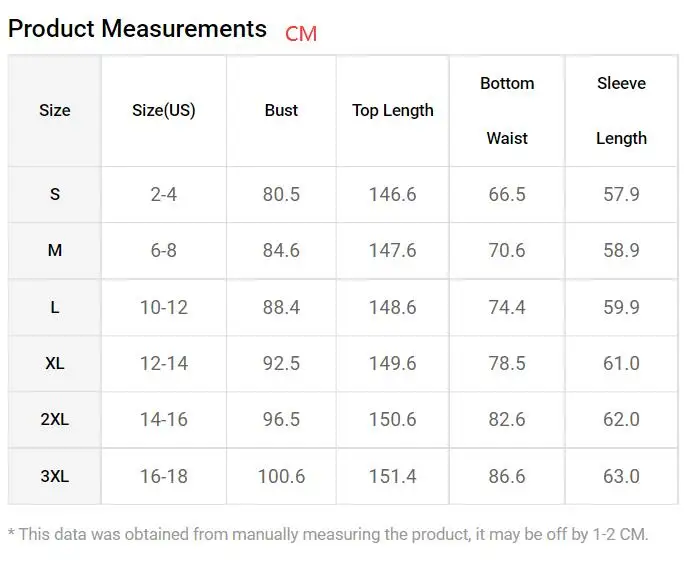Click the Bust column header
The height and width of the screenshot is (564, 694).
[x=281, y=110]
